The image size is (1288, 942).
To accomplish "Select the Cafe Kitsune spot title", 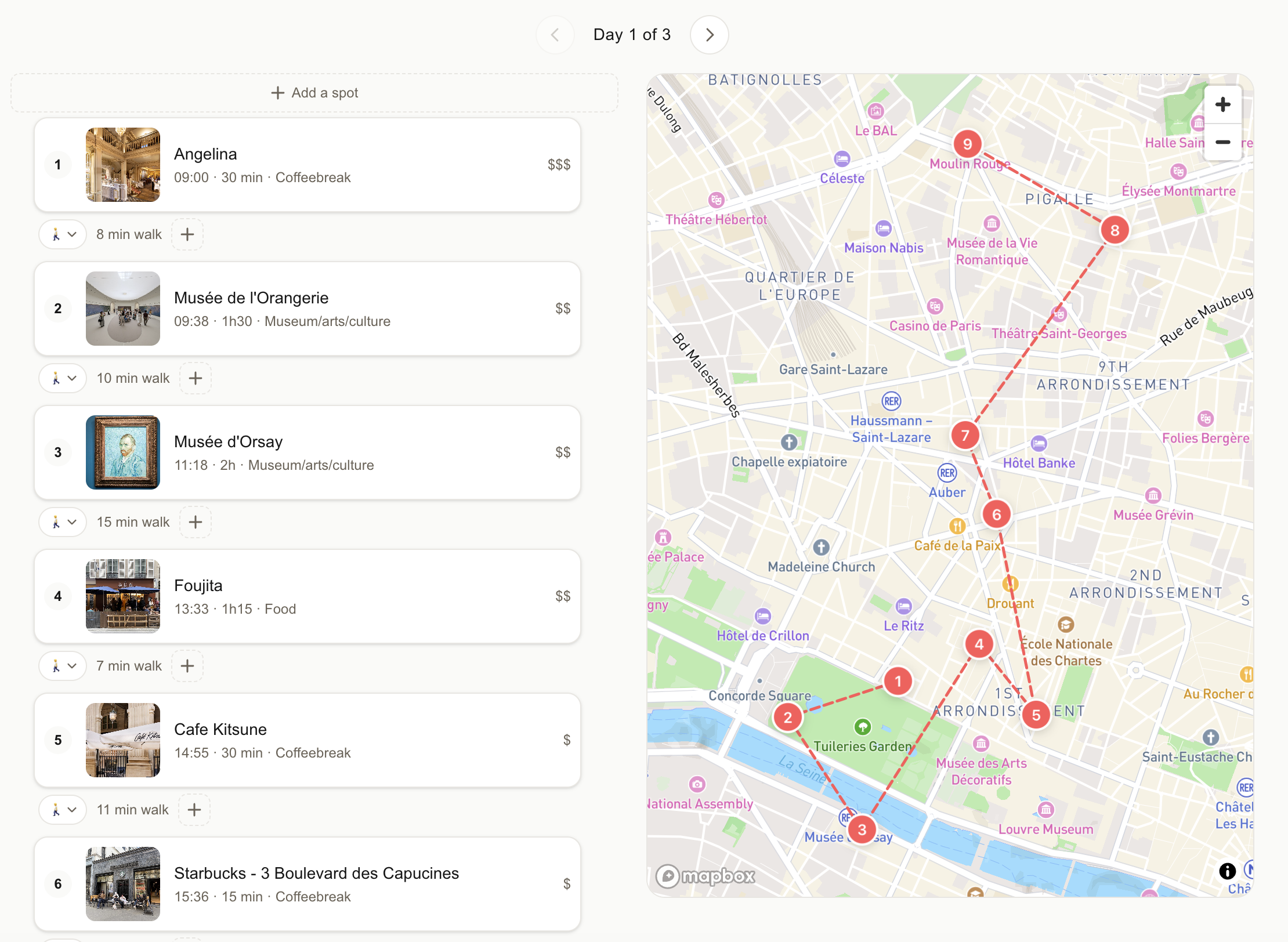I will [x=220, y=729].
